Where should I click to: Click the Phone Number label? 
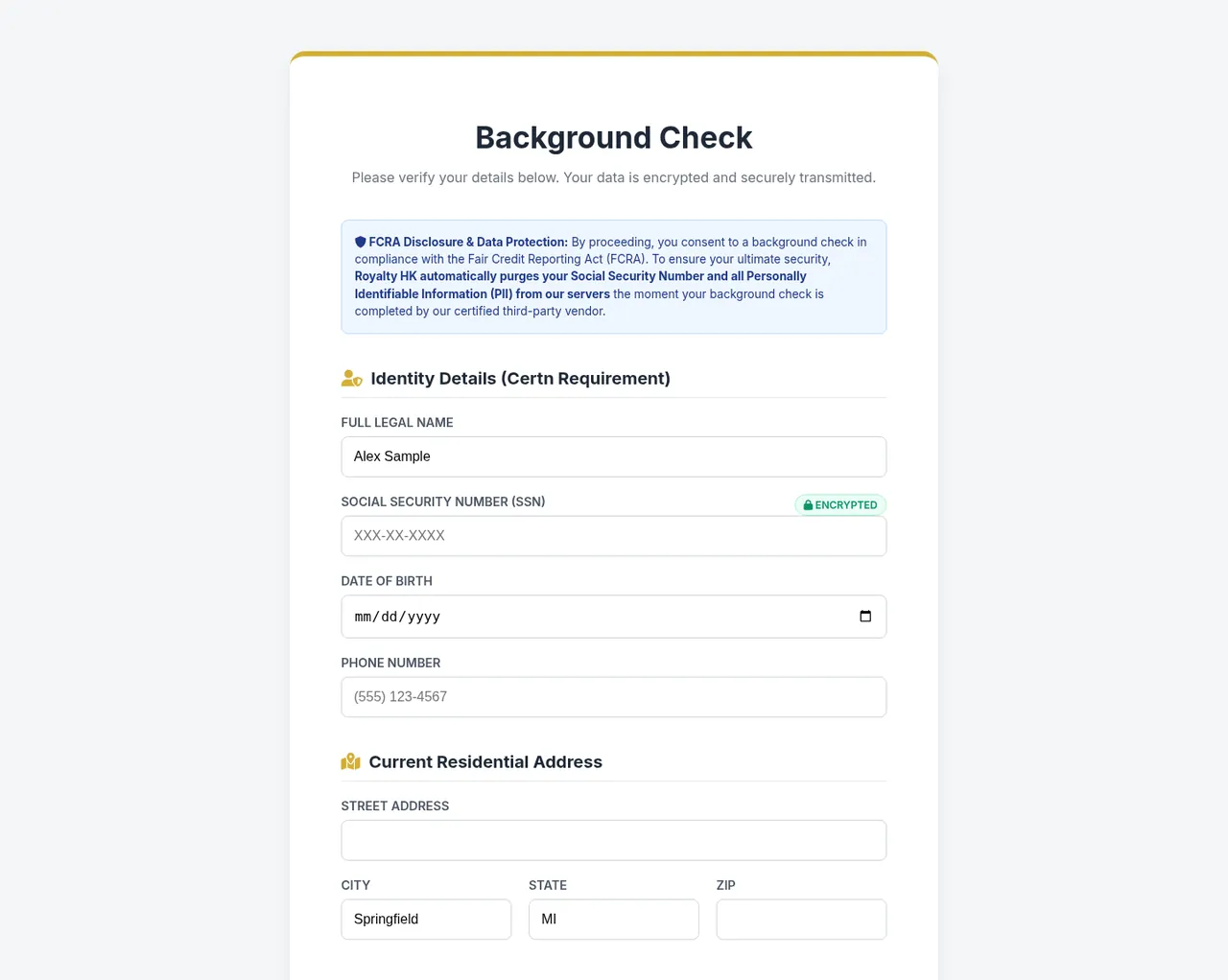coord(390,663)
